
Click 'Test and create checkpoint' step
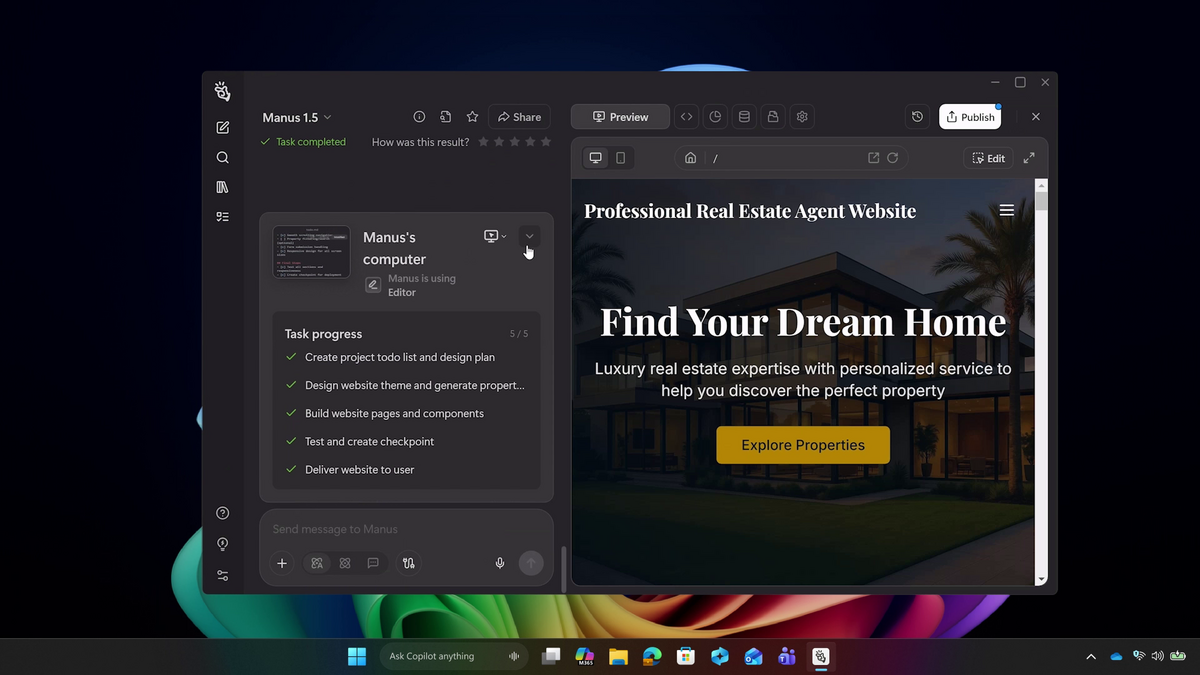click(x=369, y=441)
